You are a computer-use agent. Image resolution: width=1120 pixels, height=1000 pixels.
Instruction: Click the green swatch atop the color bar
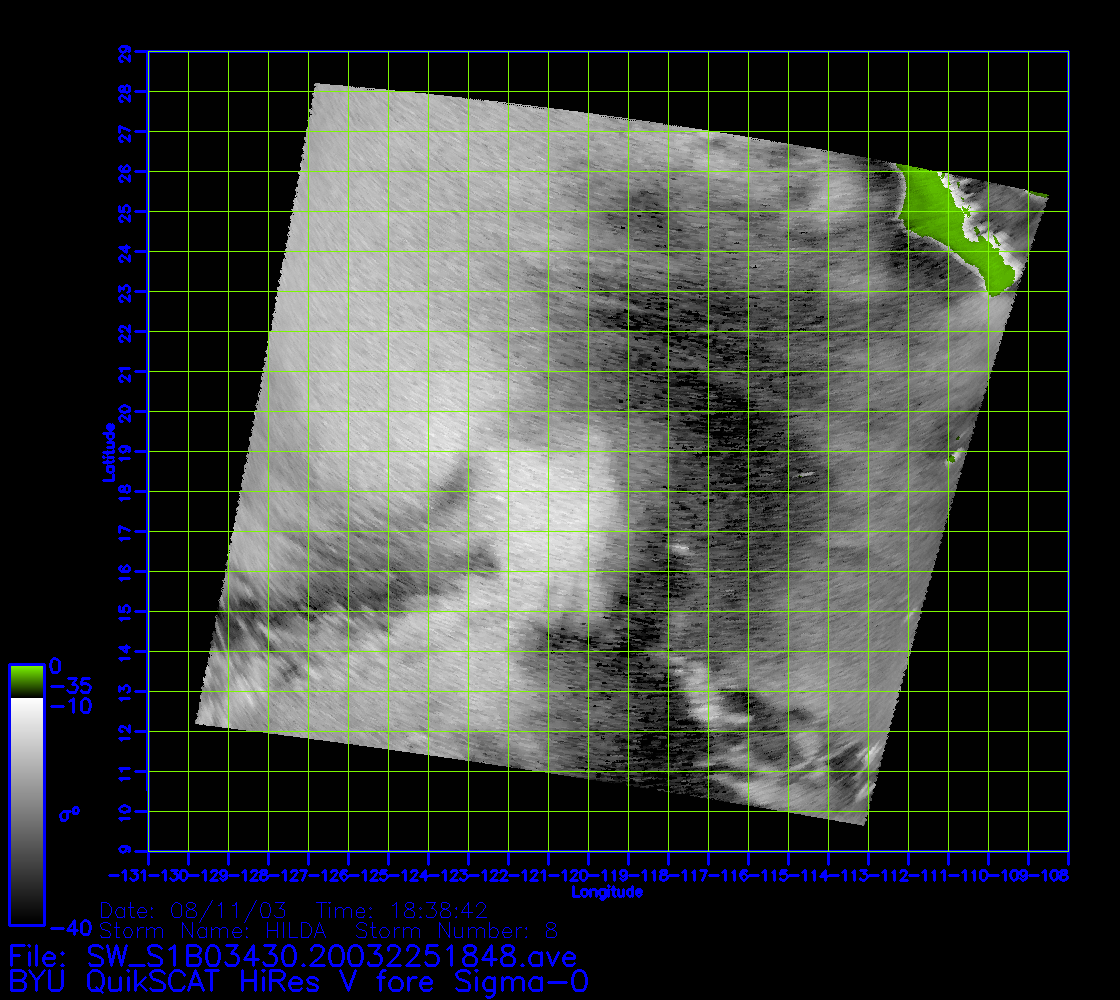point(26,681)
